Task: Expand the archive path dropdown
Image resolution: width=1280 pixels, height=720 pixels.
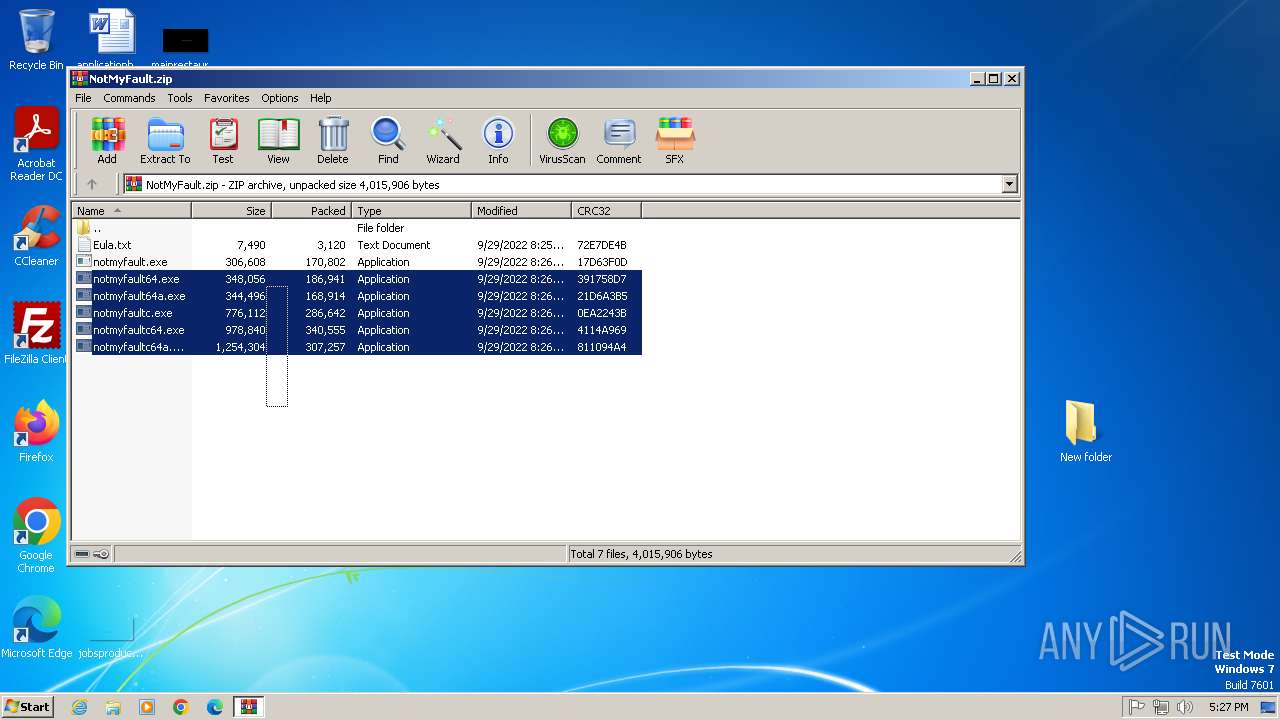Action: click(1009, 184)
